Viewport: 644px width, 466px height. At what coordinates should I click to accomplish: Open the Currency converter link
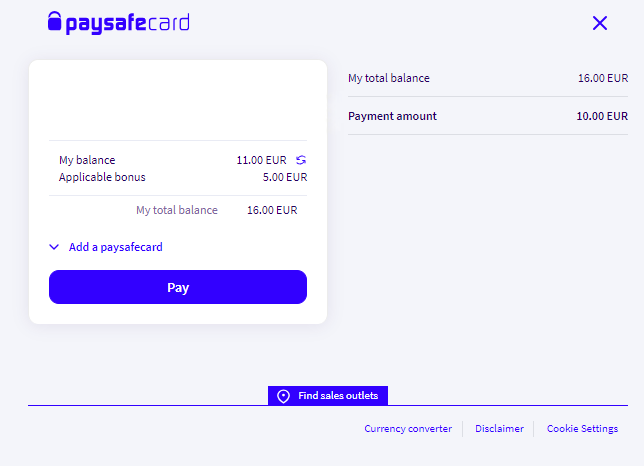coord(408,428)
